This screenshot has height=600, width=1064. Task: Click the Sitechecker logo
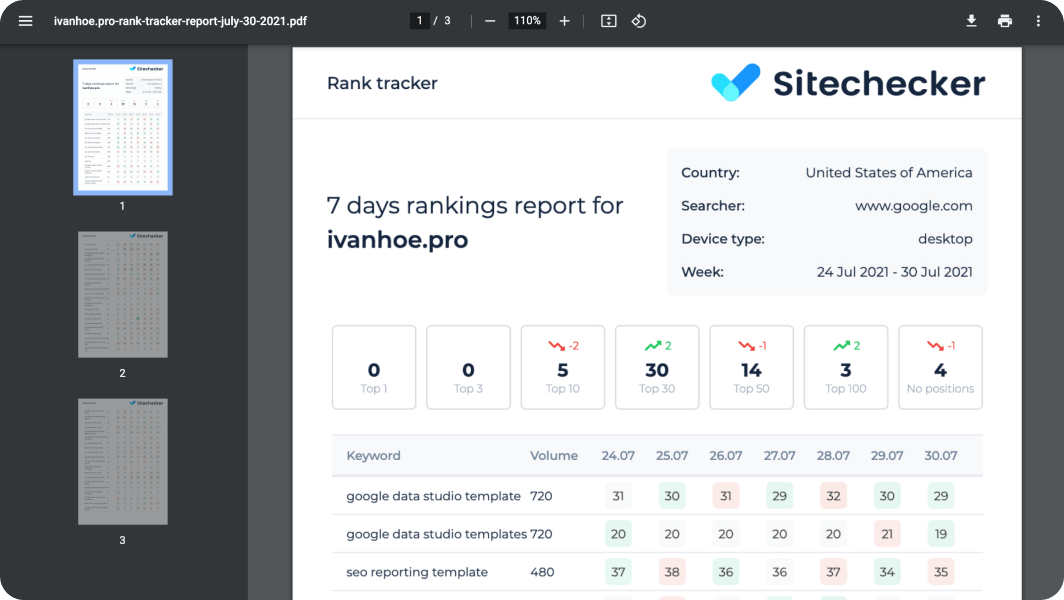click(848, 83)
